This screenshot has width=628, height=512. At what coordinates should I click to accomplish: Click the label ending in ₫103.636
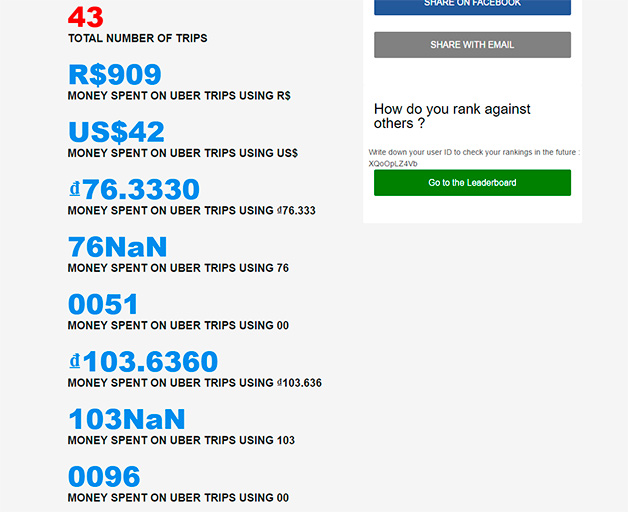tap(194, 383)
